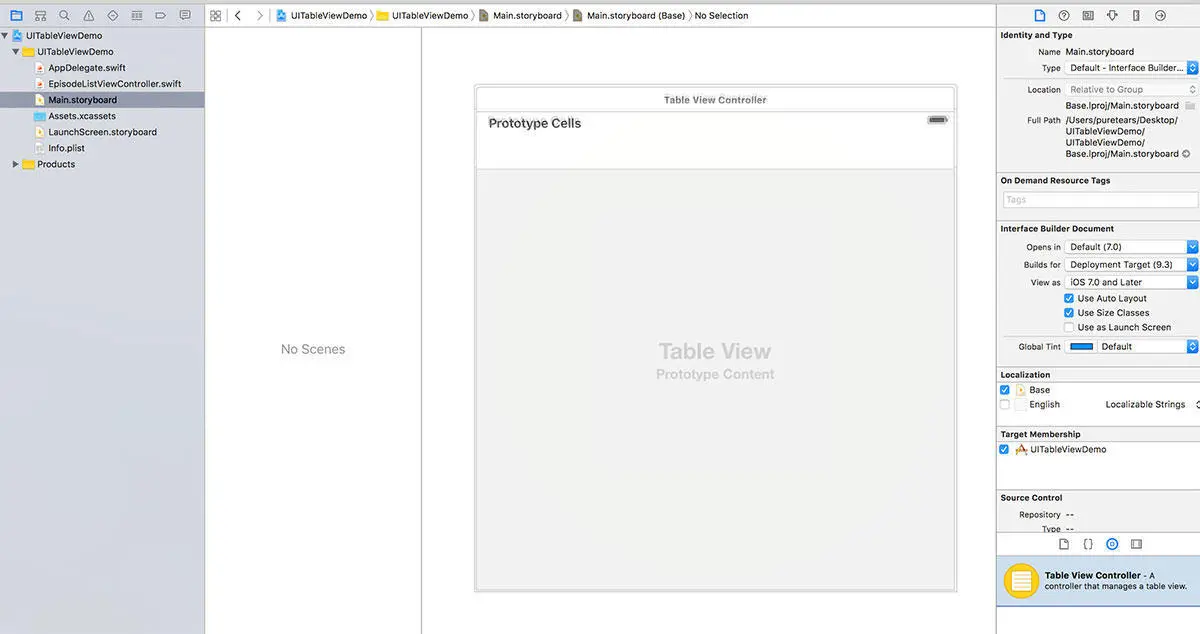Toggle UITableViewDemo target membership checkbox

click(1005, 450)
